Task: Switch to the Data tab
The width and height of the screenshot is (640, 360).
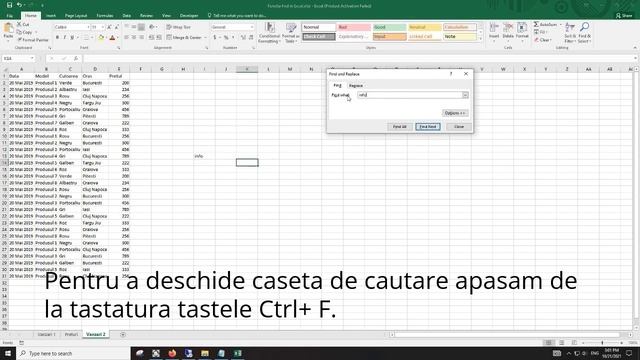Action: 127,16
